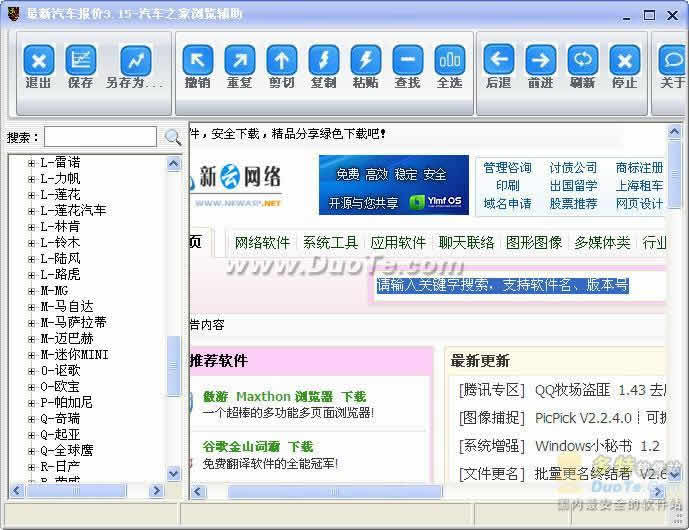
Task: Expand the M-迈巴赫 tree node
Action: [x=31, y=339]
